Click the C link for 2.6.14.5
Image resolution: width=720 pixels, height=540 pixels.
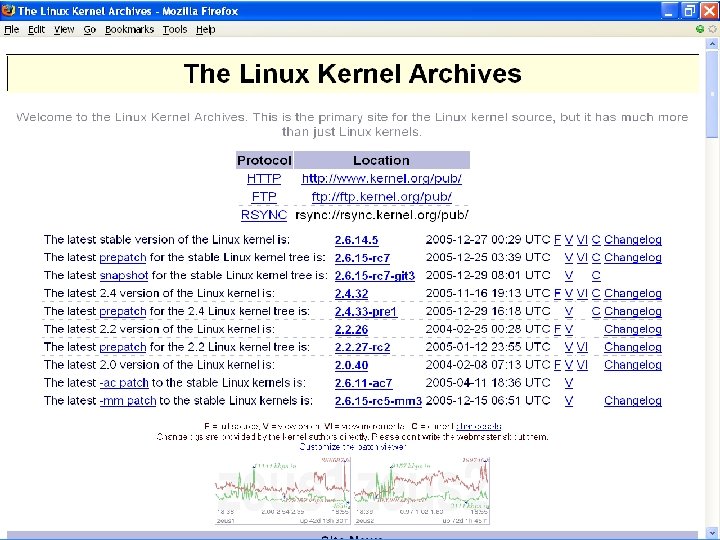(596, 240)
